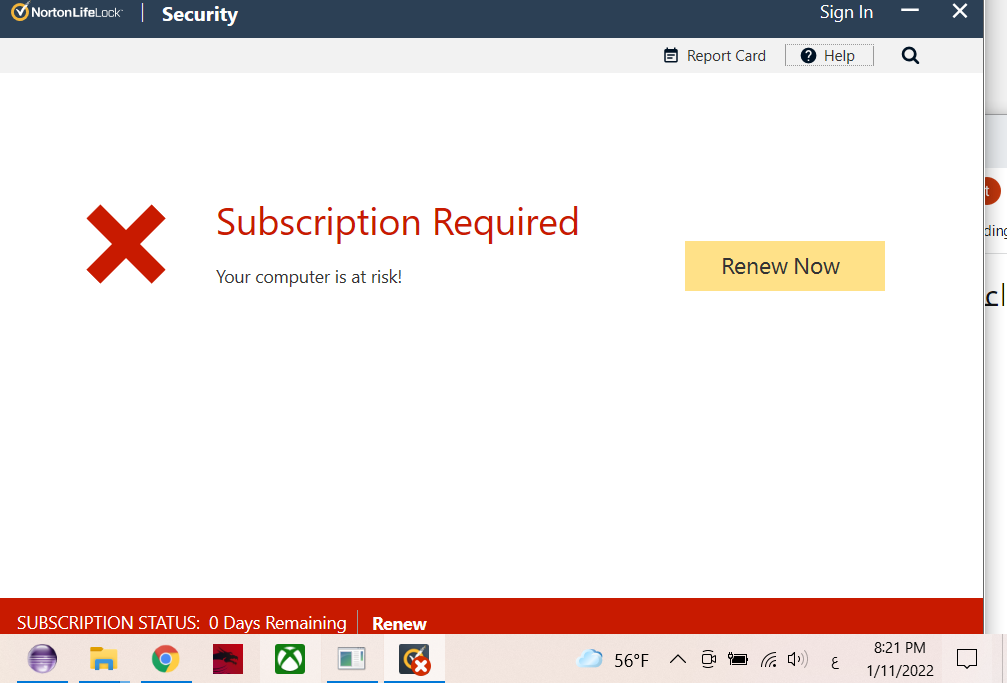Viewport: 1007px width, 683px height.
Task: Select 'Your computer is at risk!' text
Action: 309,277
